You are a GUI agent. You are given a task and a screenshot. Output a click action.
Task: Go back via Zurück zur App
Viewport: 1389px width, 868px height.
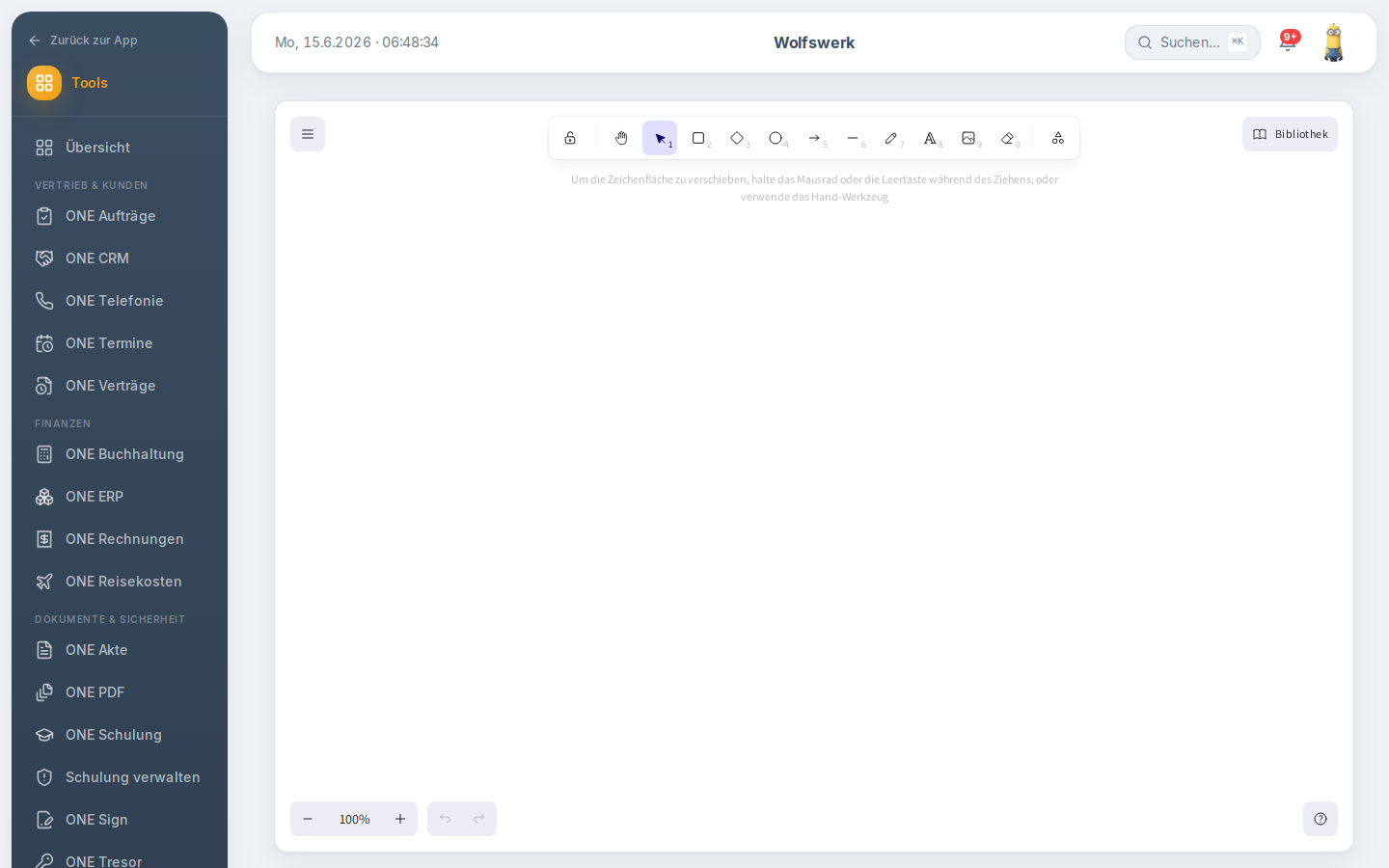click(x=83, y=41)
